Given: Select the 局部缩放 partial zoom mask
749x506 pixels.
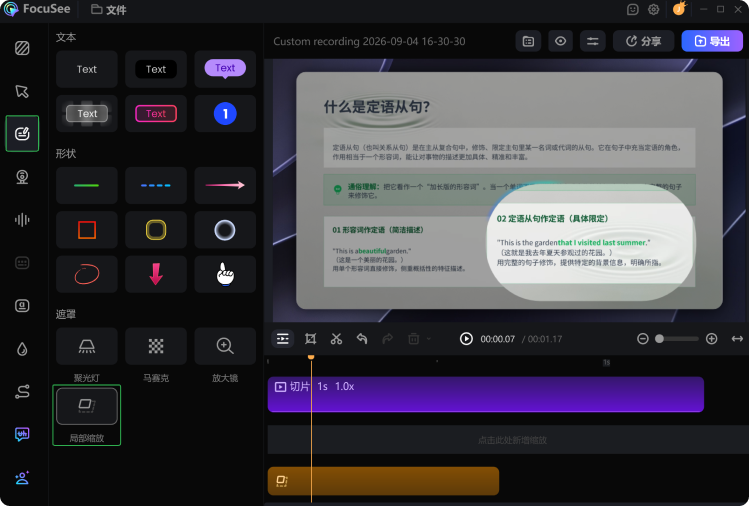Looking at the screenshot, I should pos(86,406).
